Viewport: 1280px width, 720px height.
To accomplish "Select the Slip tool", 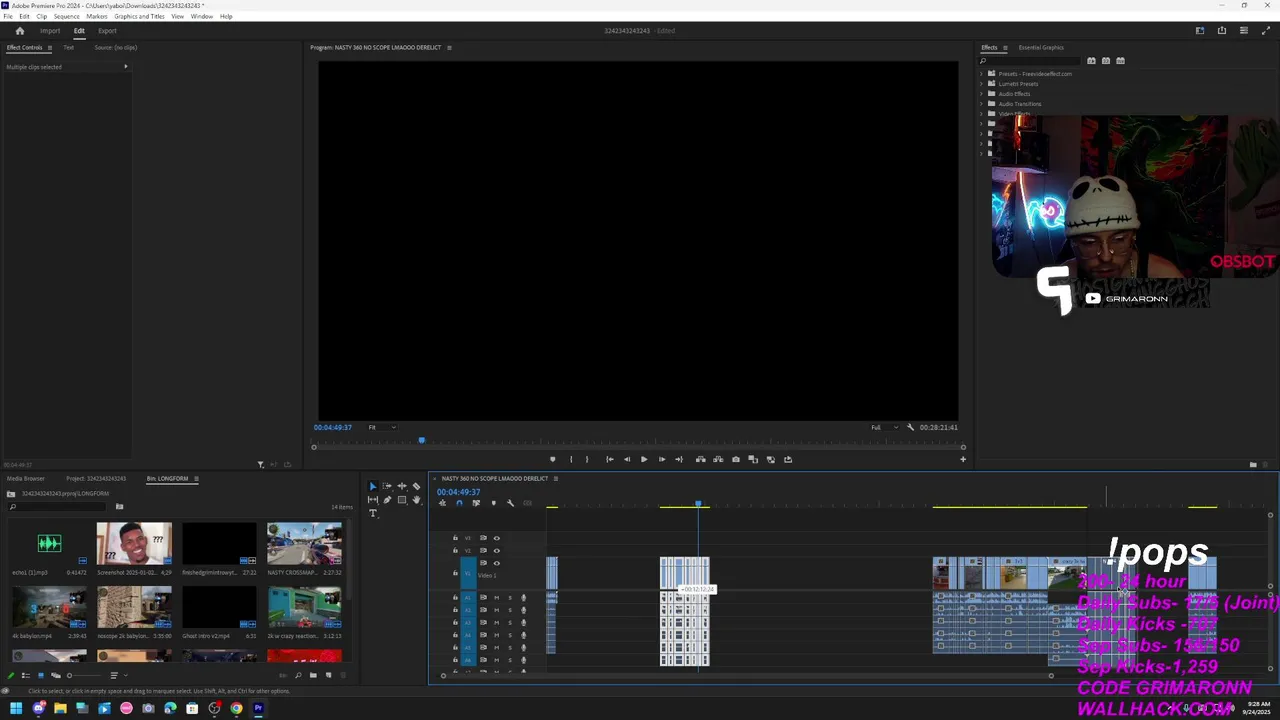I will pyautogui.click(x=373, y=500).
